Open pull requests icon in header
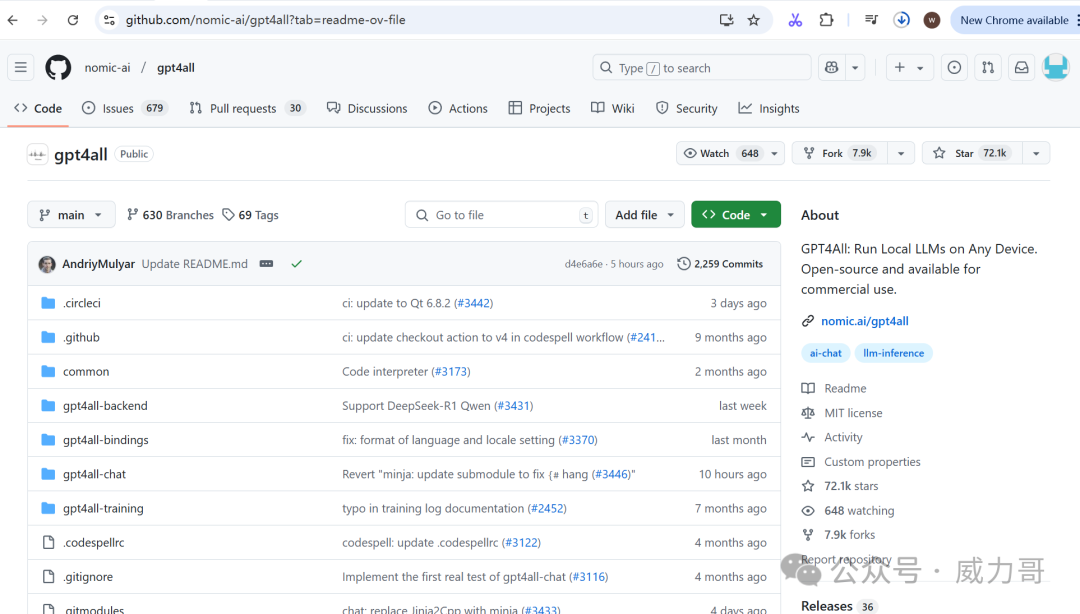The width and height of the screenshot is (1080, 614). (x=988, y=68)
